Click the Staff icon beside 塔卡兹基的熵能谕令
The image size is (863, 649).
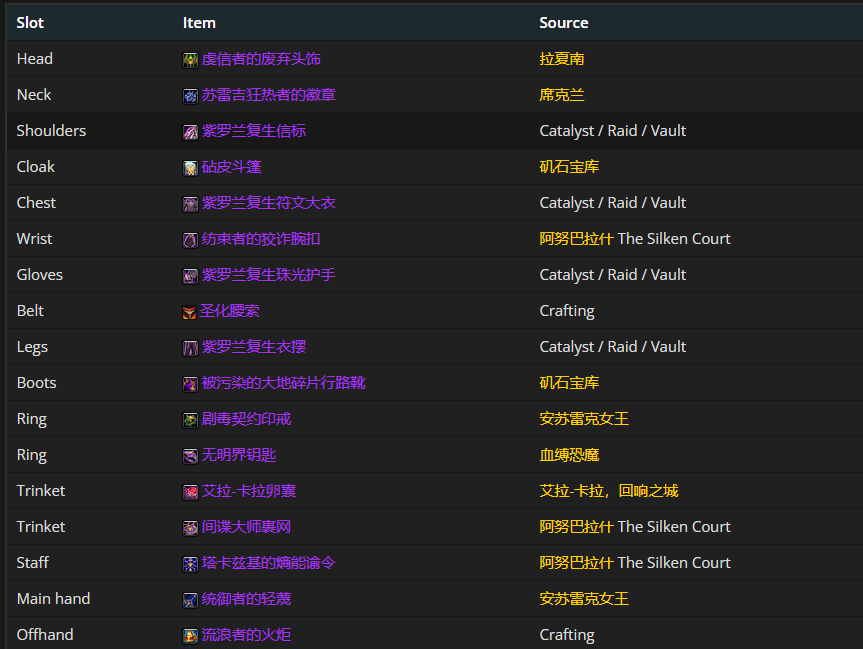189,563
